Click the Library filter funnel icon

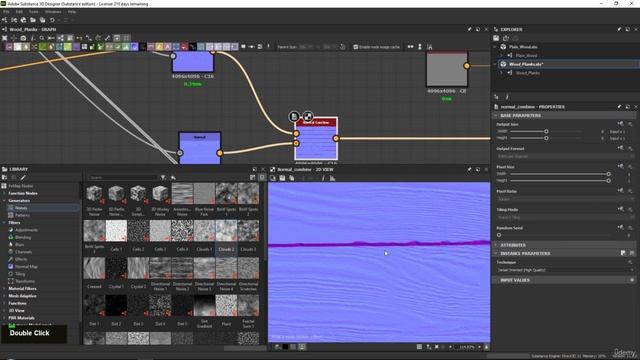163,178
